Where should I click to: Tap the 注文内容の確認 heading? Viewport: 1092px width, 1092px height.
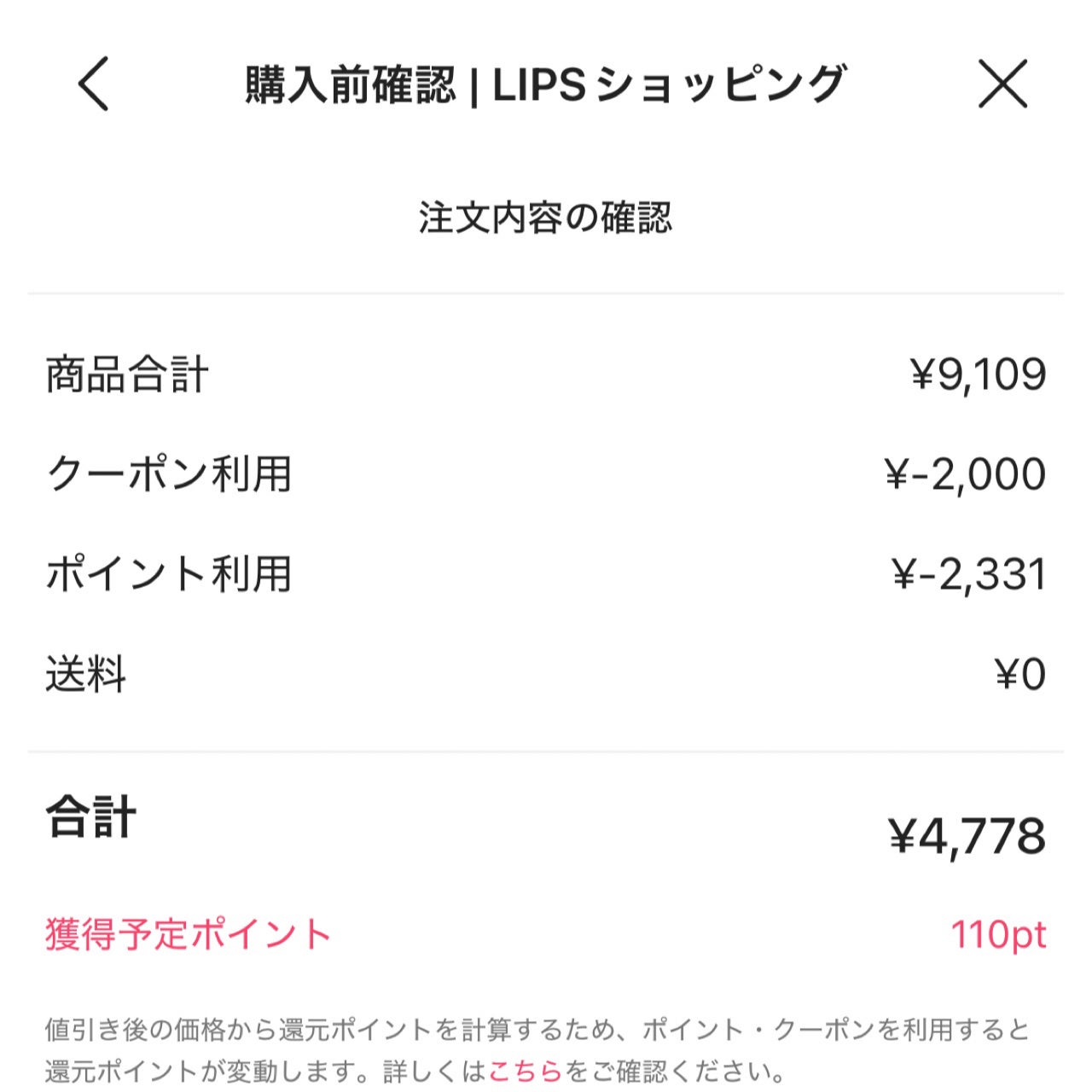(x=546, y=216)
